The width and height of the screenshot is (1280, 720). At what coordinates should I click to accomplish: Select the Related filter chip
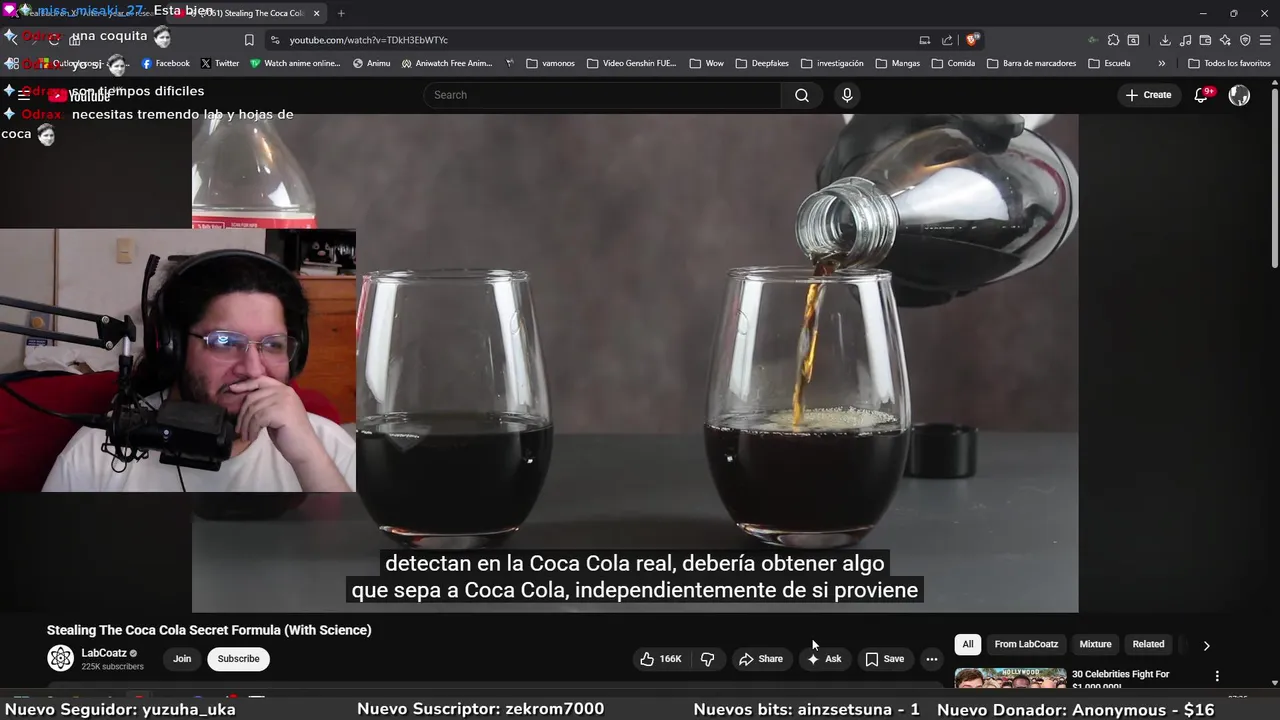coord(1148,644)
